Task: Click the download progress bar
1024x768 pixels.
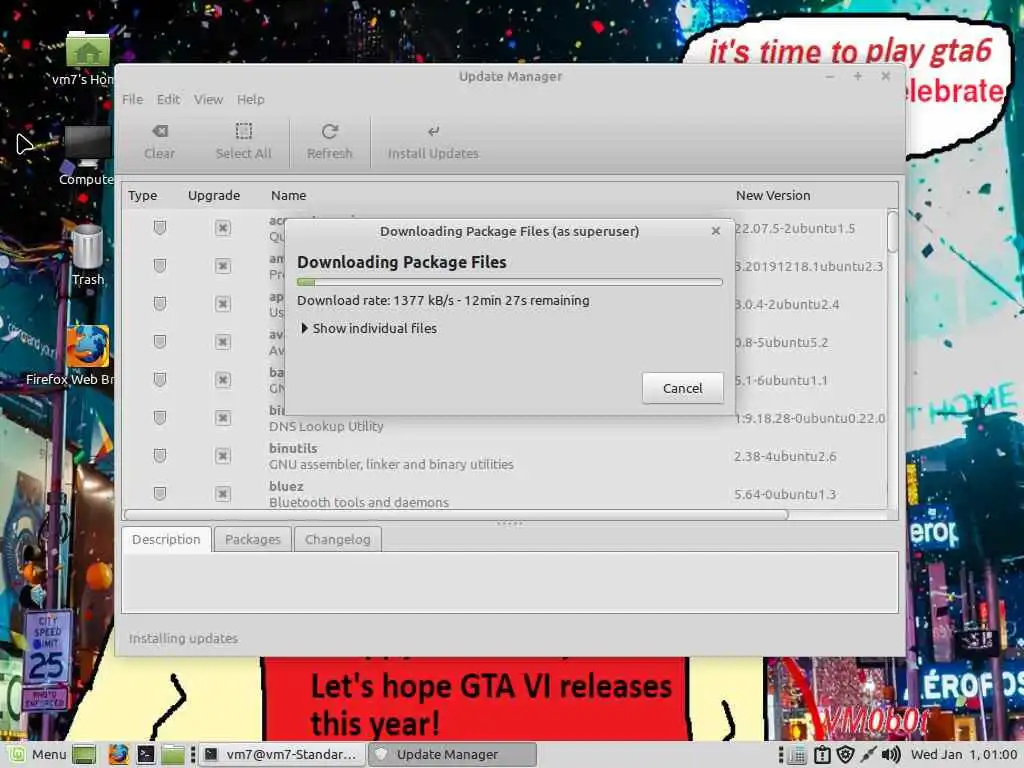Action: (x=509, y=282)
